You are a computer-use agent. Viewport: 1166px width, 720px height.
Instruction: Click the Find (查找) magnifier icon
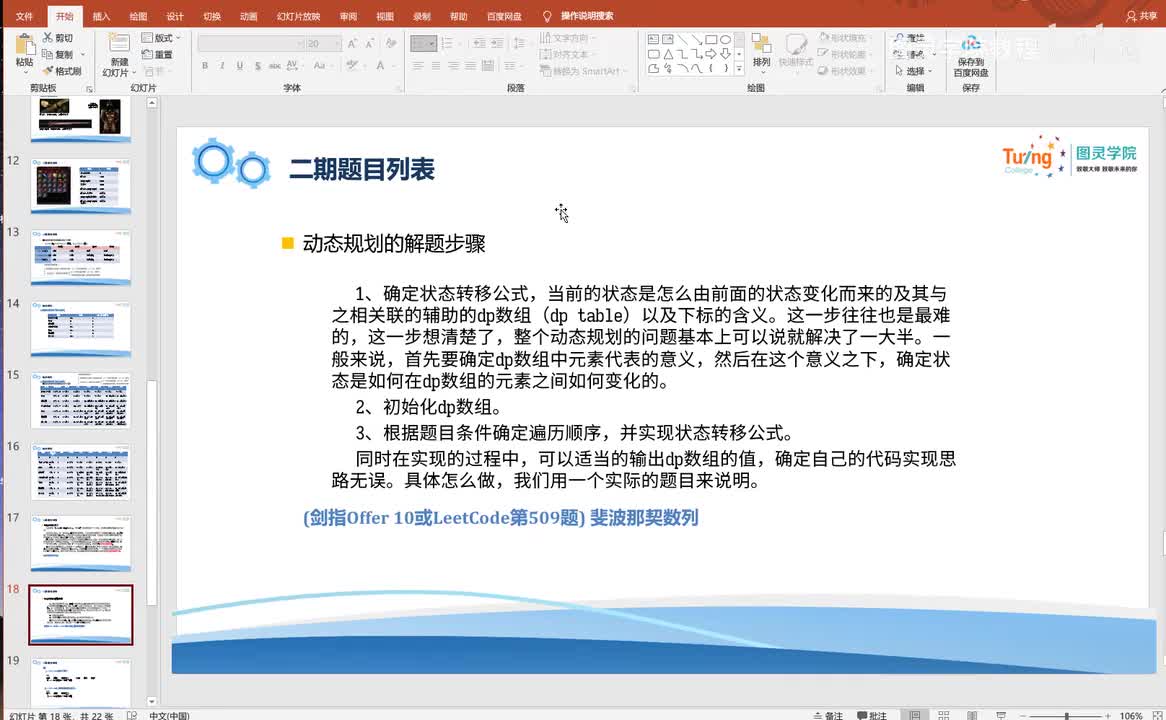899,38
